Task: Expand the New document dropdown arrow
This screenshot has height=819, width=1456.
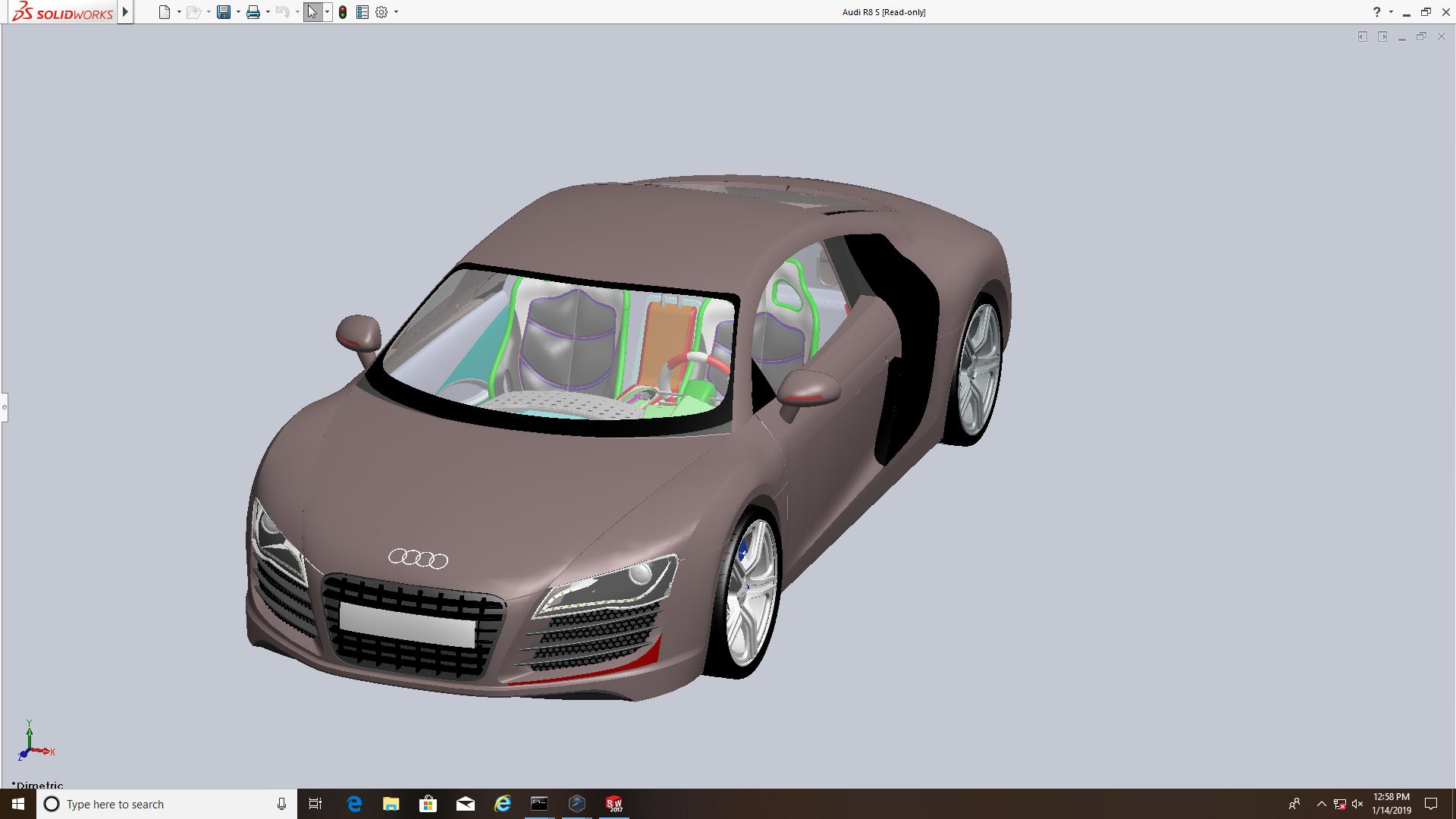Action: pos(179,12)
